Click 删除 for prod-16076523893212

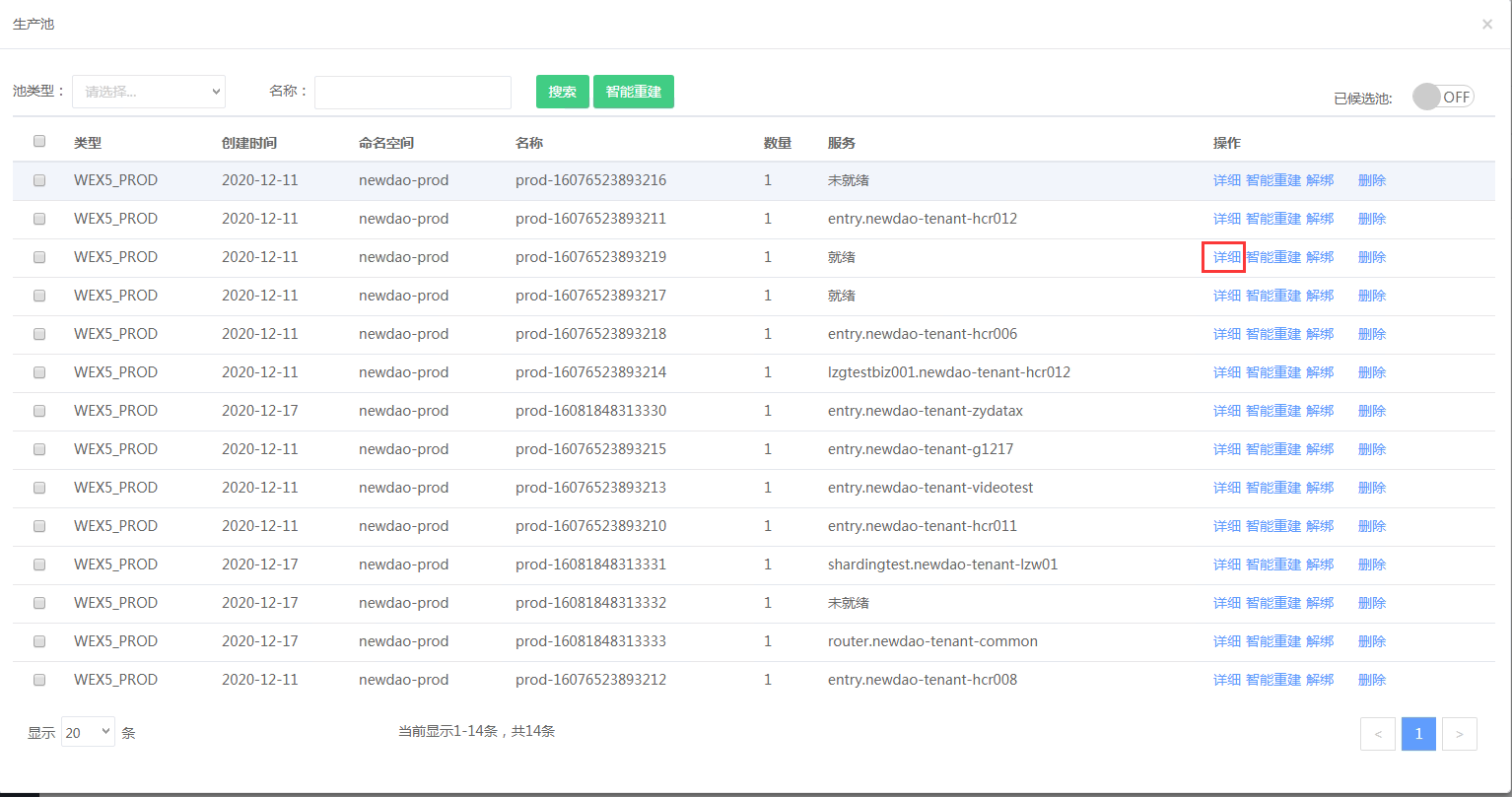(x=1372, y=680)
